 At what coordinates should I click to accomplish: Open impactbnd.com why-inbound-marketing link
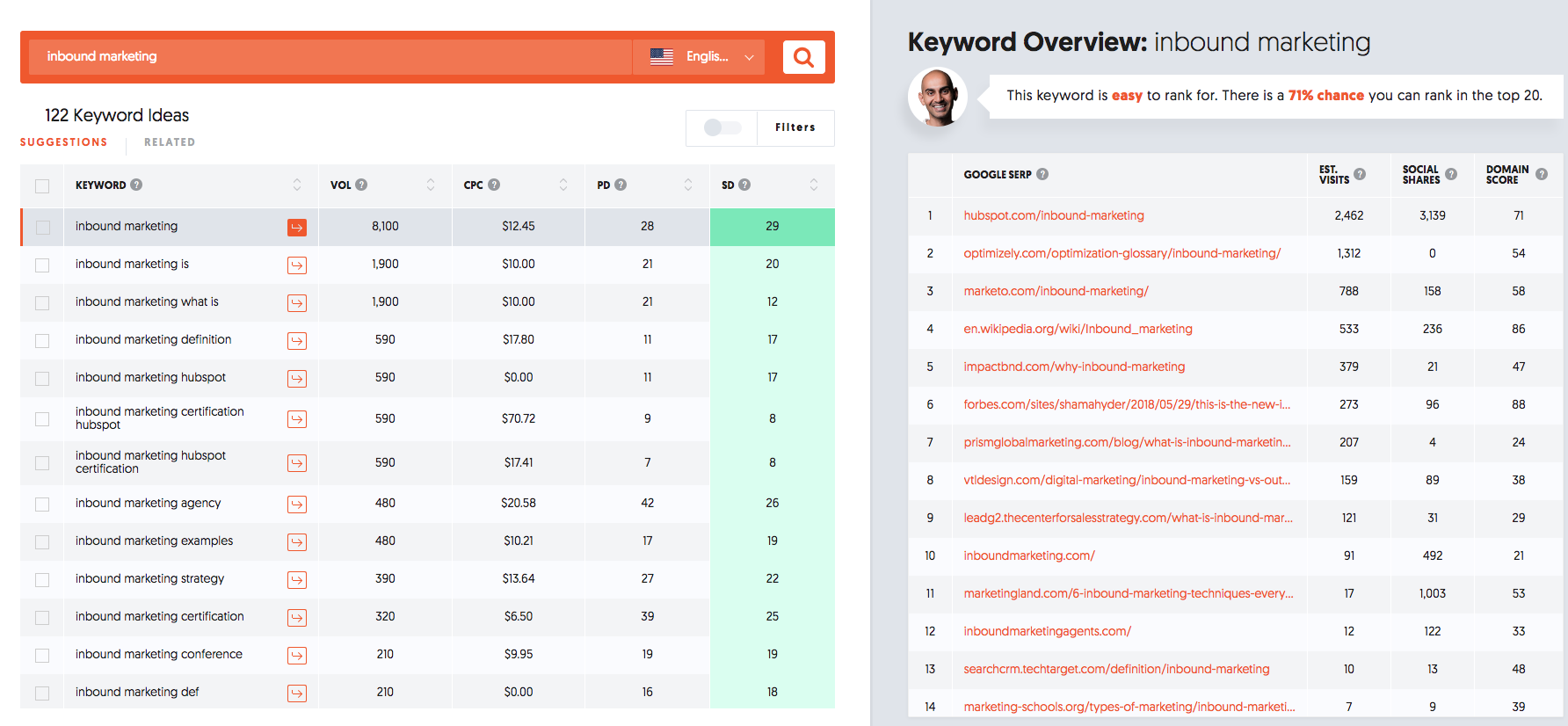coord(1074,367)
